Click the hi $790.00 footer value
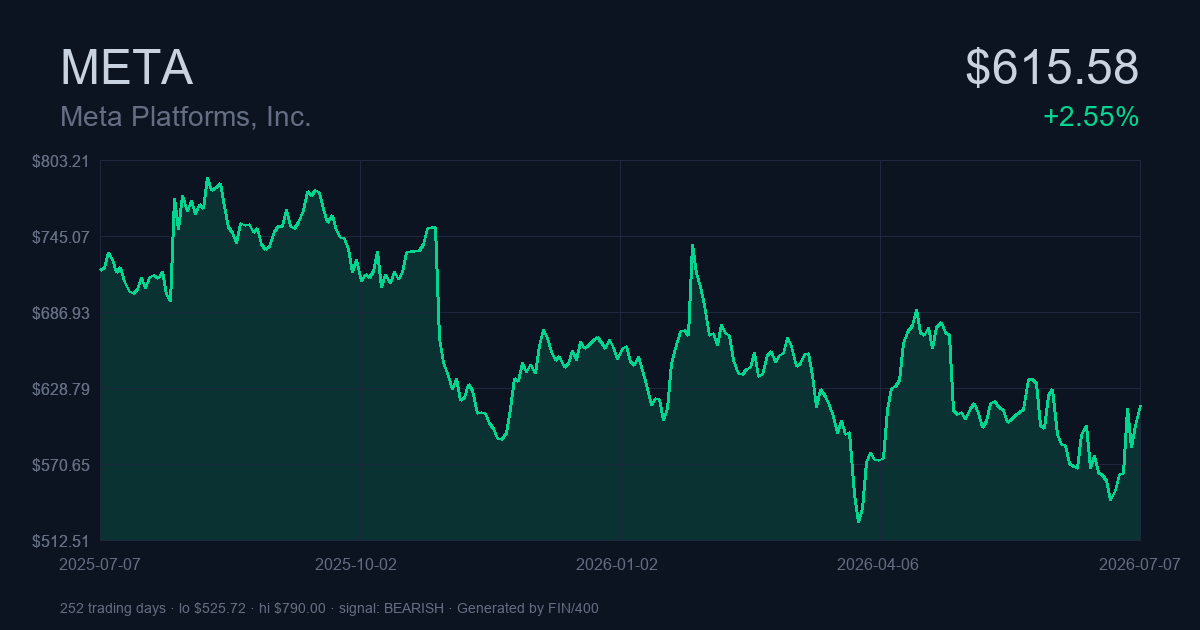Screen dimensions: 1200x630 point(292,608)
